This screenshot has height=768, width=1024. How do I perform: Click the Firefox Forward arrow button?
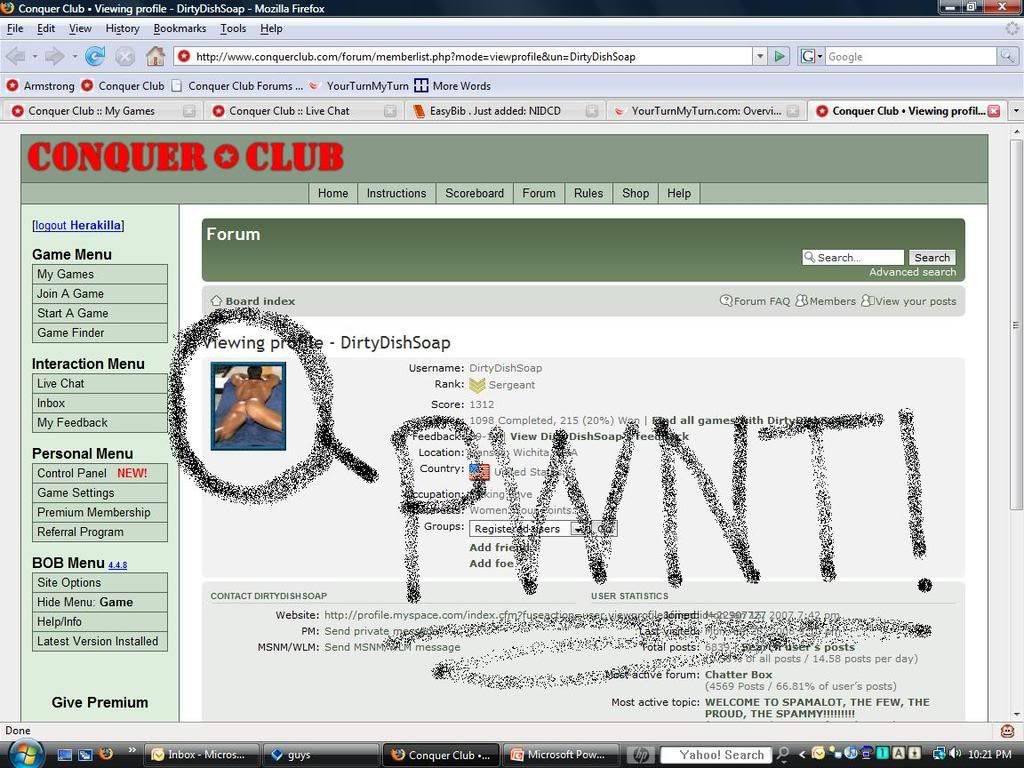coord(54,57)
